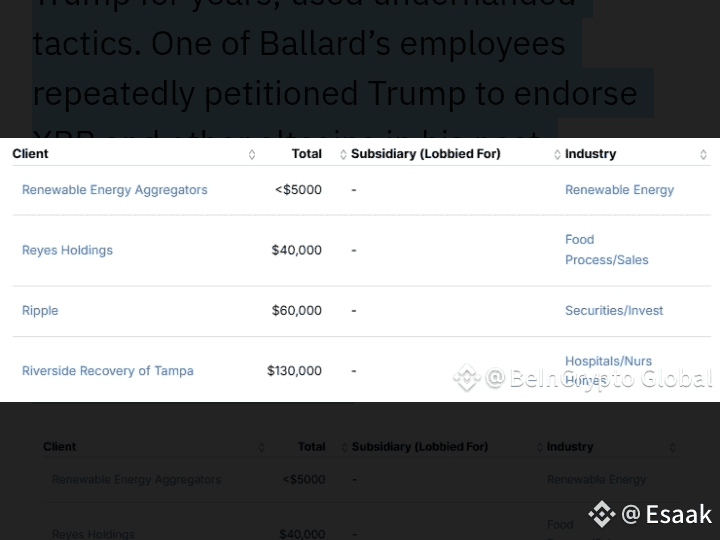This screenshot has width=720, height=540.
Task: Sort by the Industry column header in the bright table
Action: point(590,154)
